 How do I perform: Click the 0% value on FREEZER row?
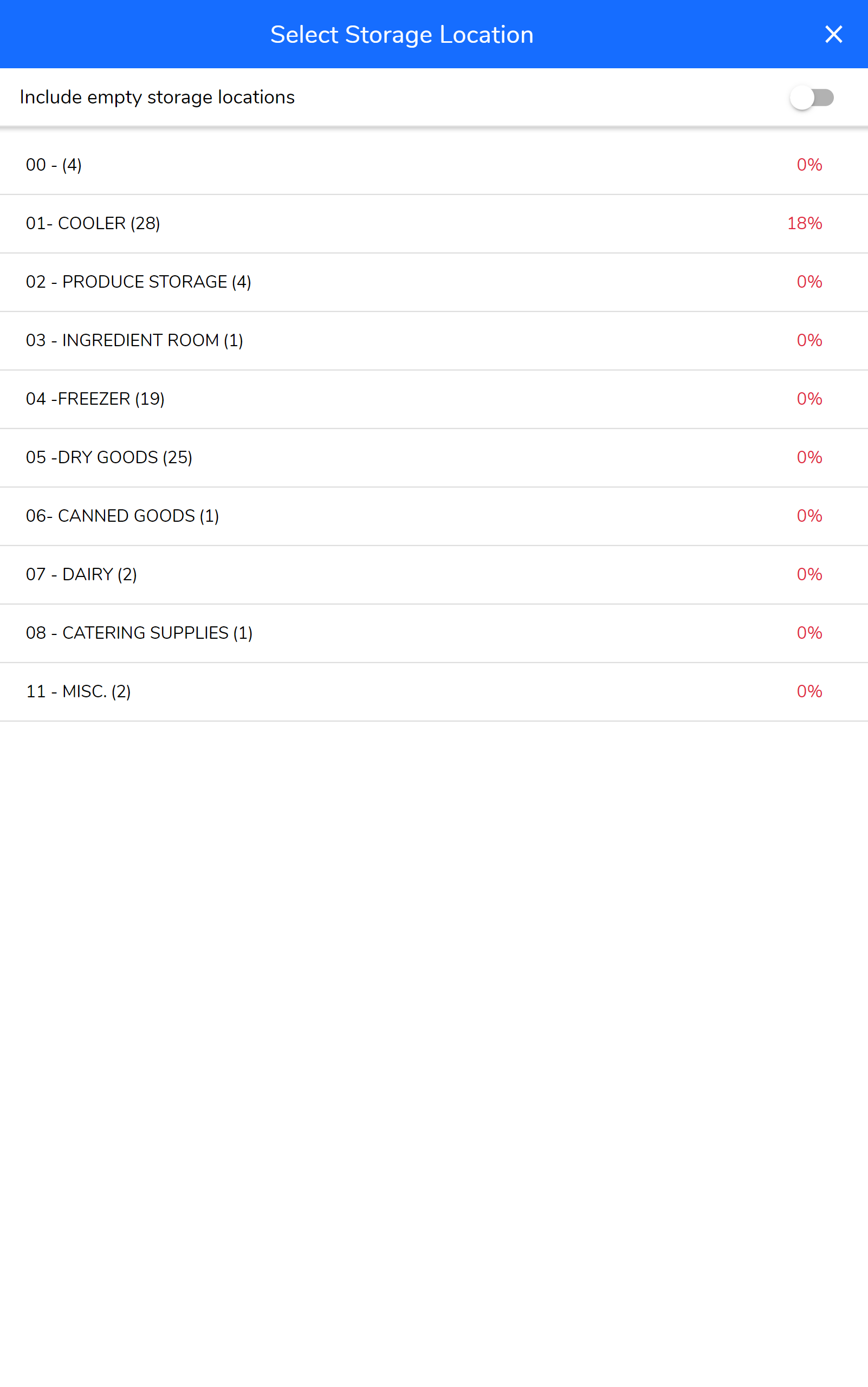(809, 399)
